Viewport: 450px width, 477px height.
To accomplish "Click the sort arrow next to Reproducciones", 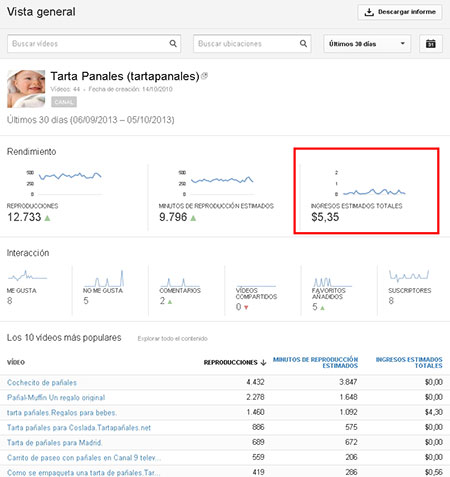I will point(263,362).
